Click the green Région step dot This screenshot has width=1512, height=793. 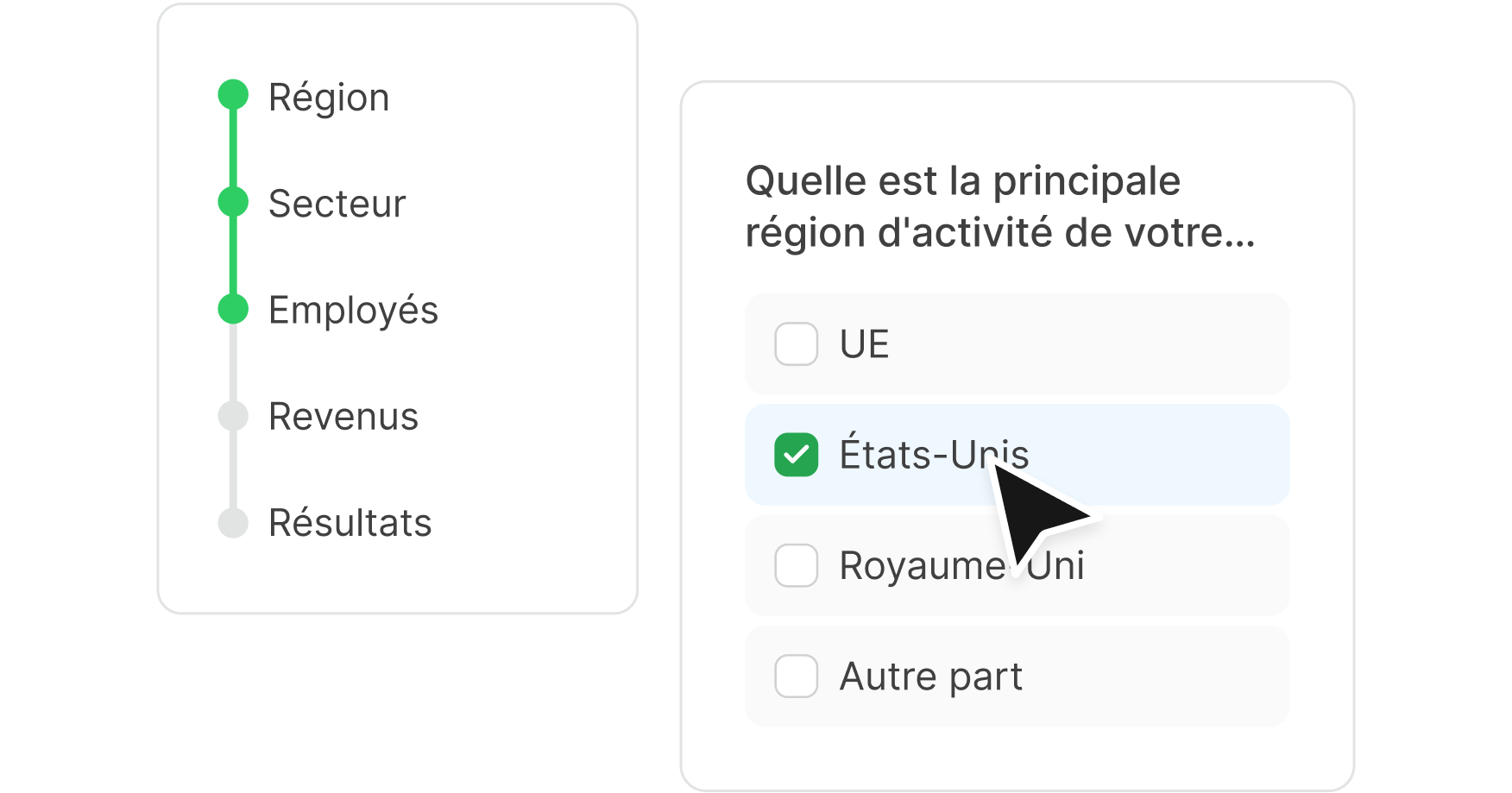pos(233,95)
